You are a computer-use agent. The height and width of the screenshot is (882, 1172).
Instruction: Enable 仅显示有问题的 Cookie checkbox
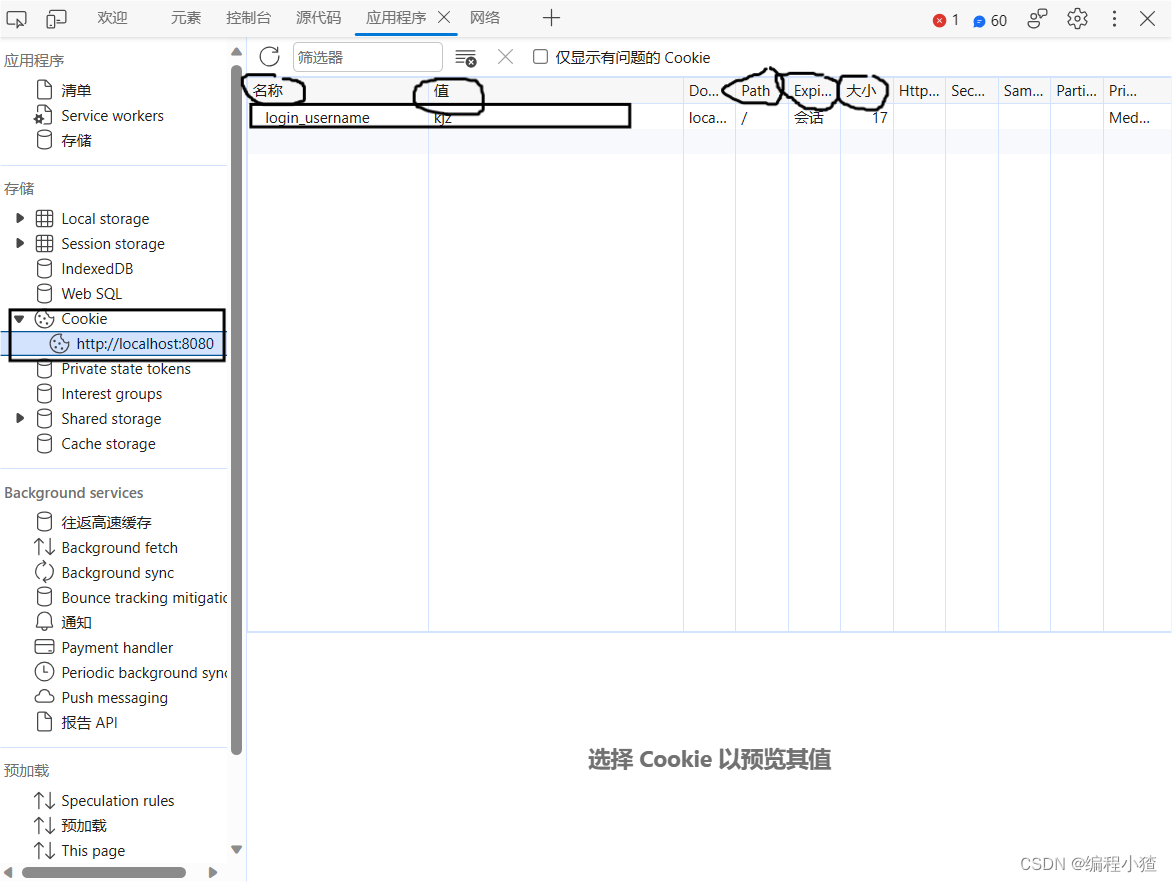pos(540,57)
